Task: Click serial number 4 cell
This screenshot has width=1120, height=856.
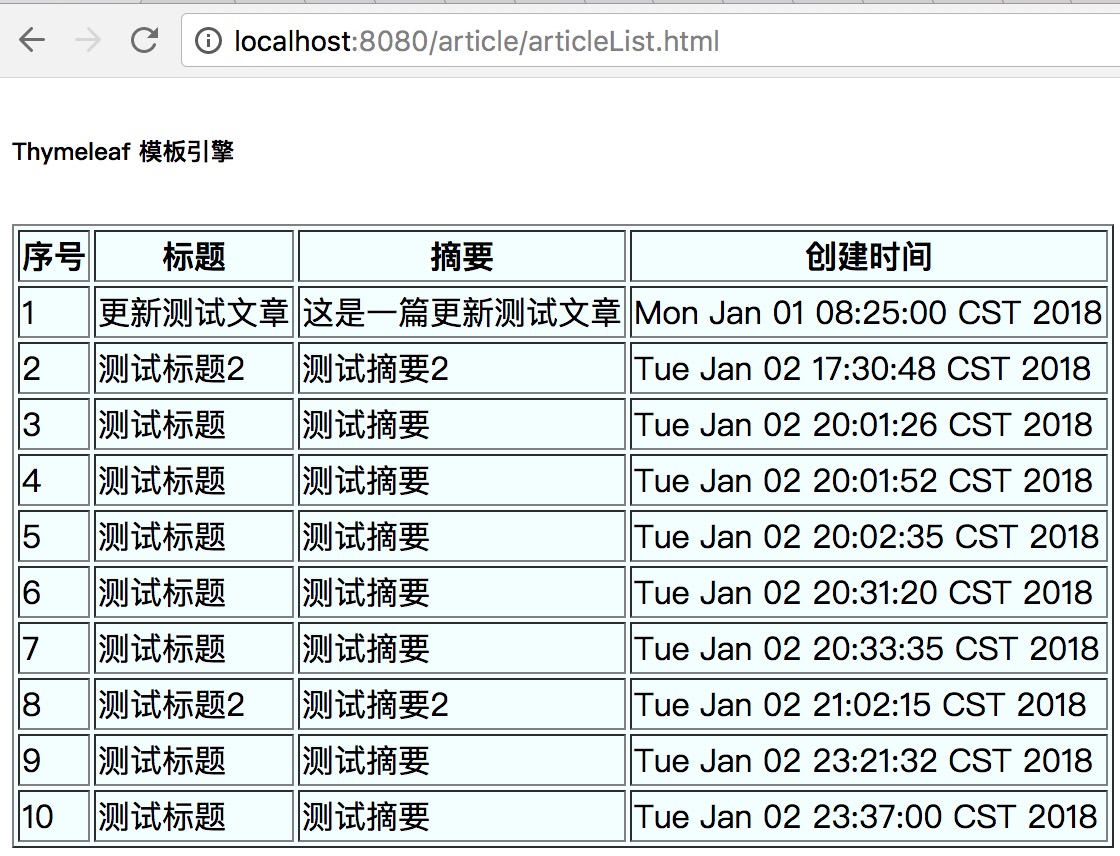Action: (54, 480)
